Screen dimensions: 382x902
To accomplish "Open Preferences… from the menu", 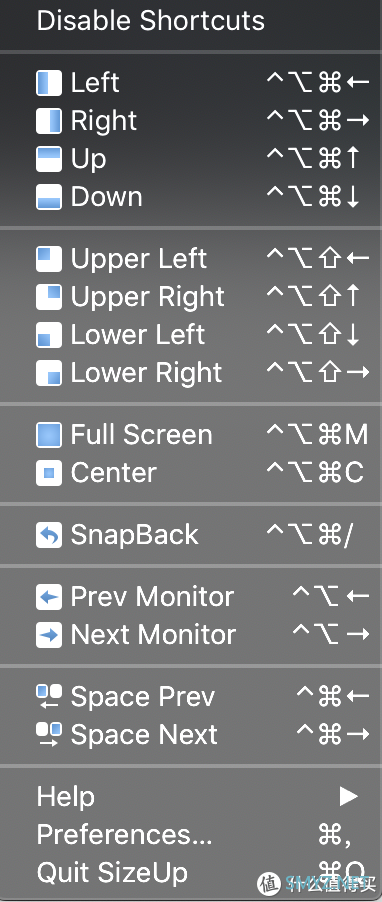I will point(191,835).
